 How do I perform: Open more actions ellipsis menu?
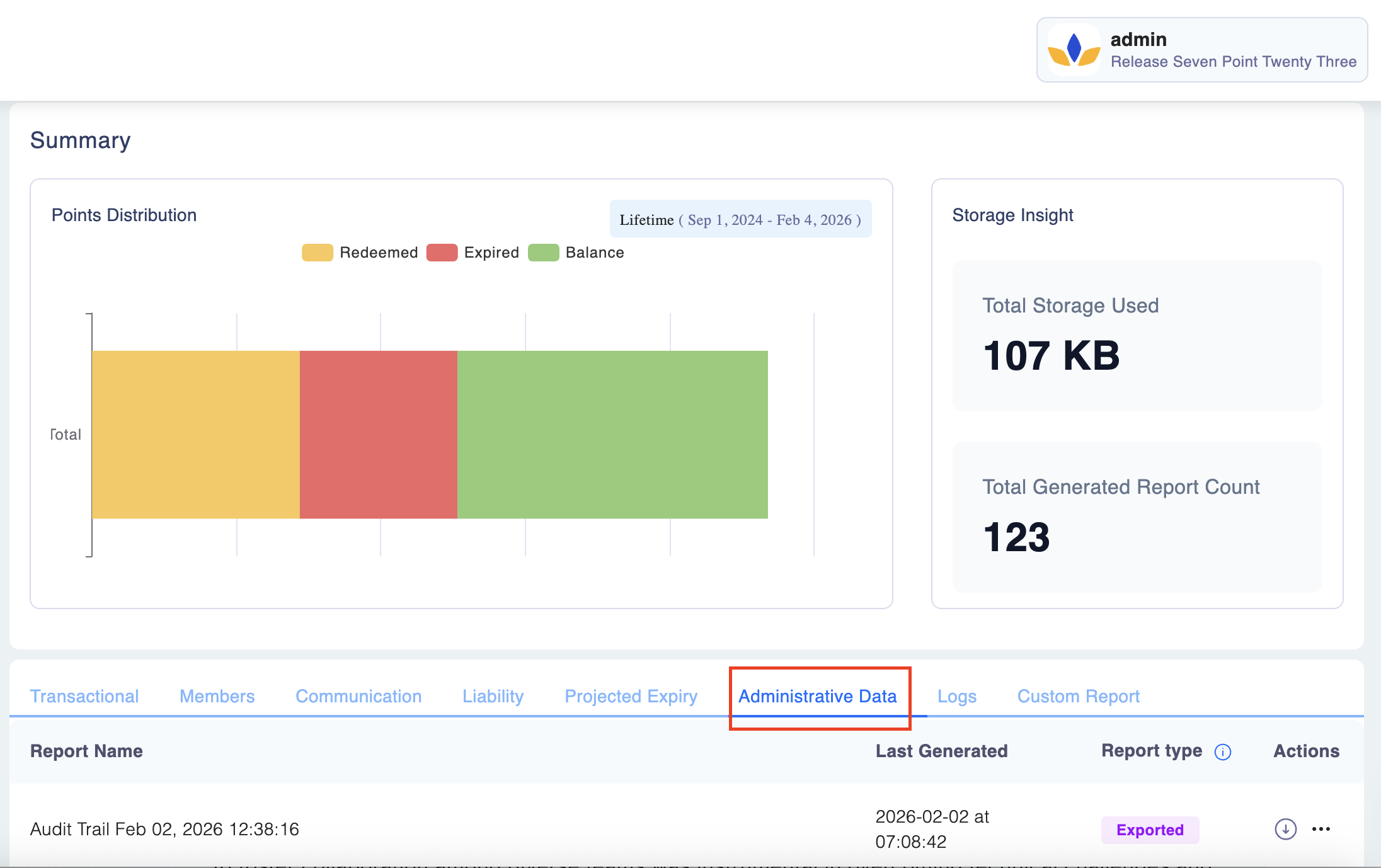1321,829
